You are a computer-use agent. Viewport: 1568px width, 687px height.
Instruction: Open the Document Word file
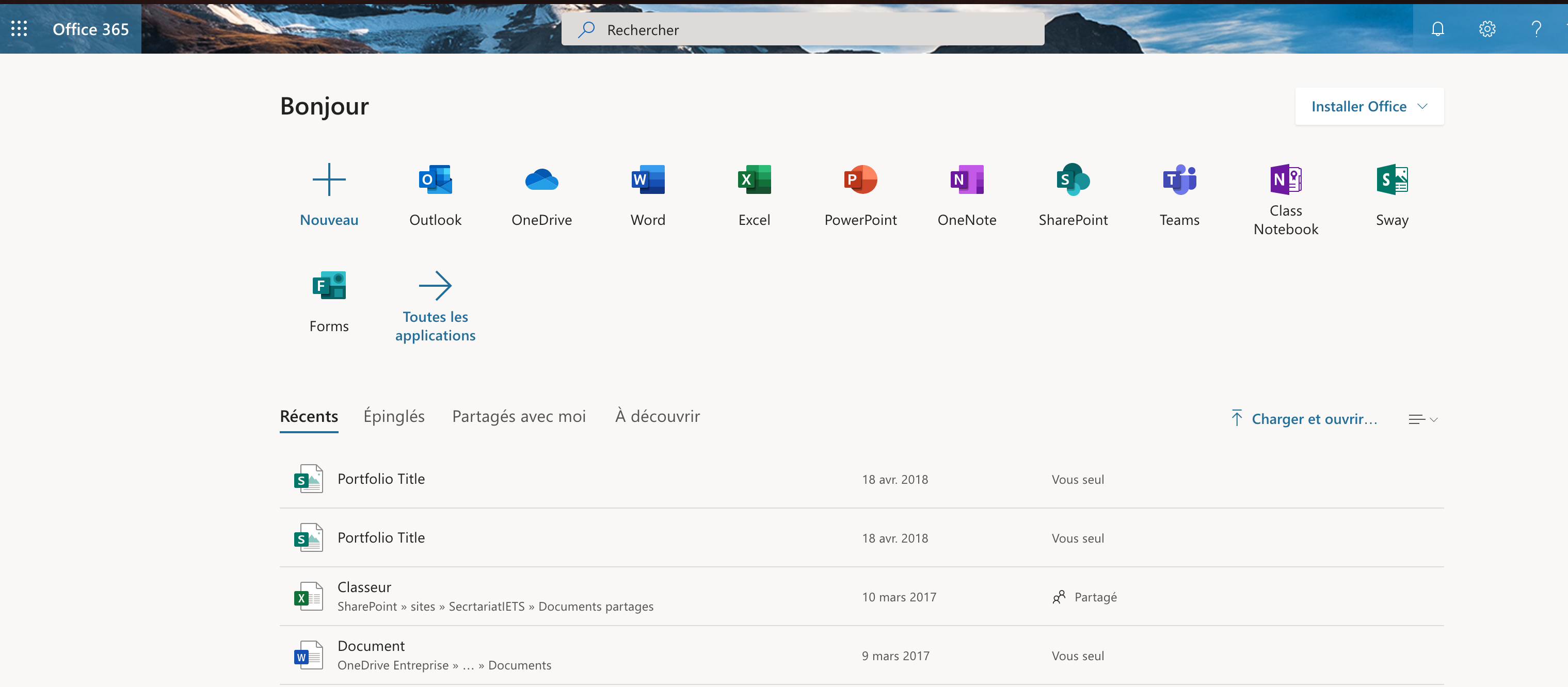(861, 656)
